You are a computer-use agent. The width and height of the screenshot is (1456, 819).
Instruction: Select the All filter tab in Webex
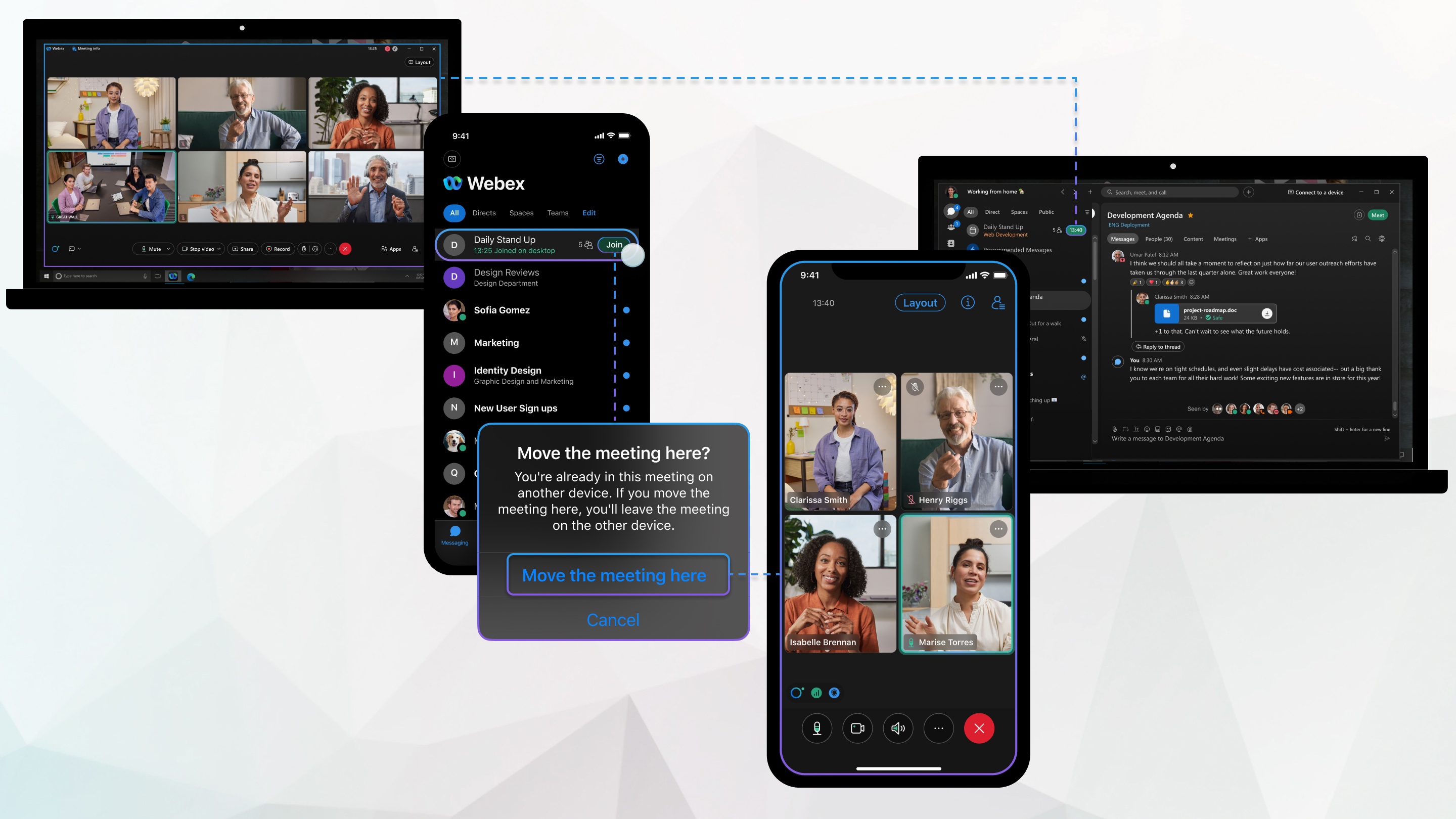pos(452,212)
